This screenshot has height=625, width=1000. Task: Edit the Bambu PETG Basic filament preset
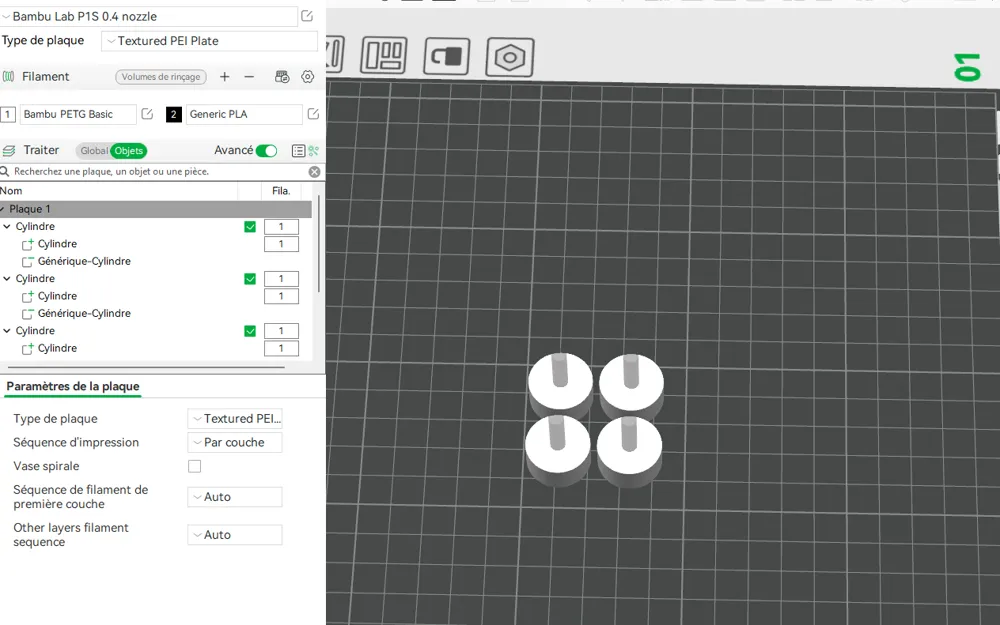[x=147, y=114]
